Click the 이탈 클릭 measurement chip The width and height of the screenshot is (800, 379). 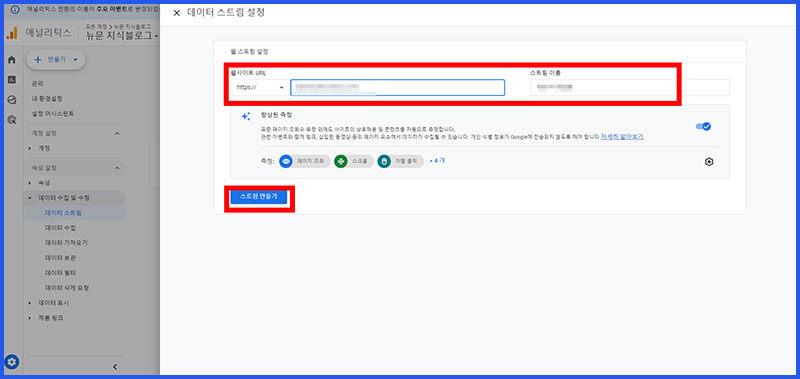401,162
